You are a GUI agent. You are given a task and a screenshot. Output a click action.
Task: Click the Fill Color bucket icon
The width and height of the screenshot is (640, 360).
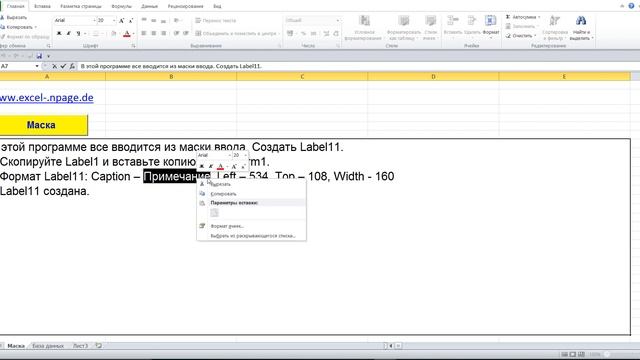pos(113,33)
